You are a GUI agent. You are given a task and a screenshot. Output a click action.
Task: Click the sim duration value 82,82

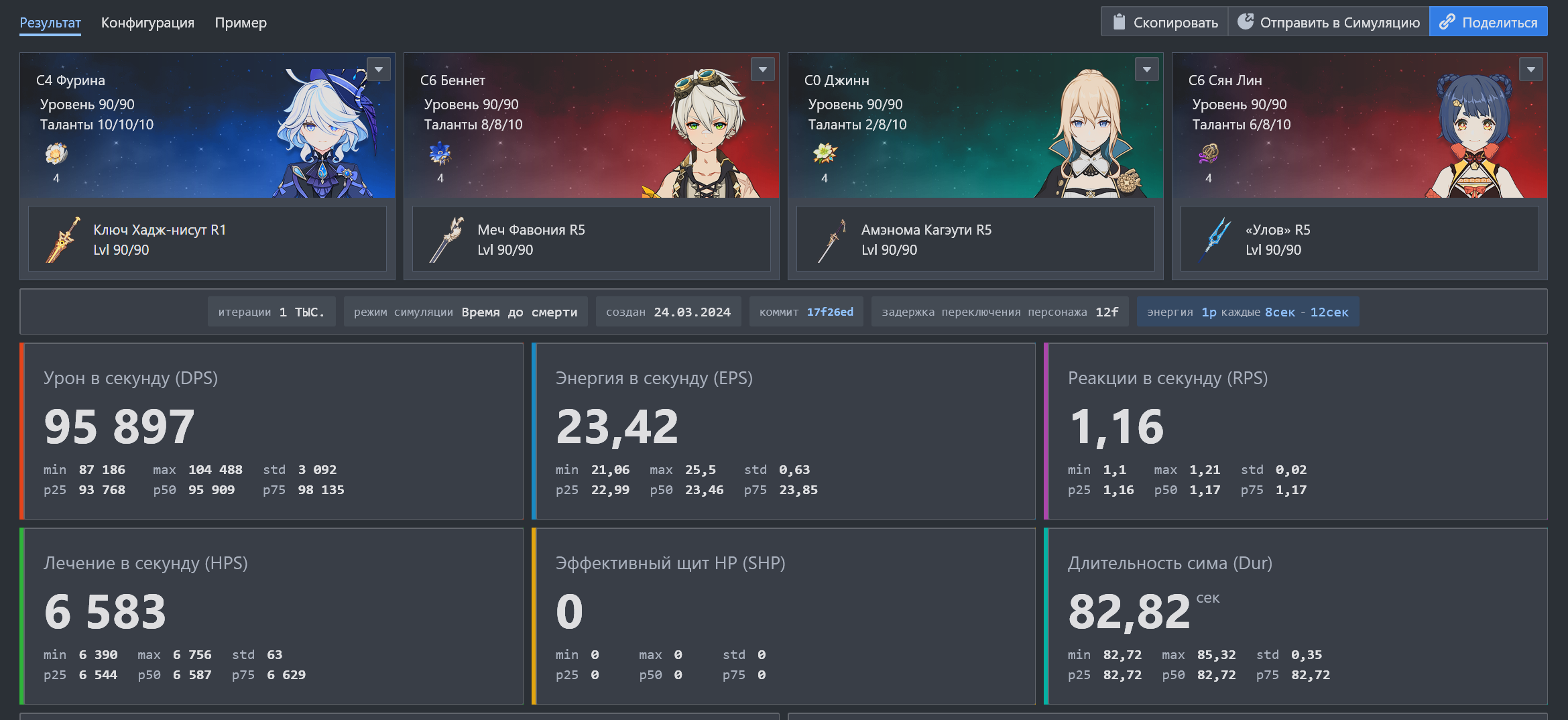click(1130, 611)
